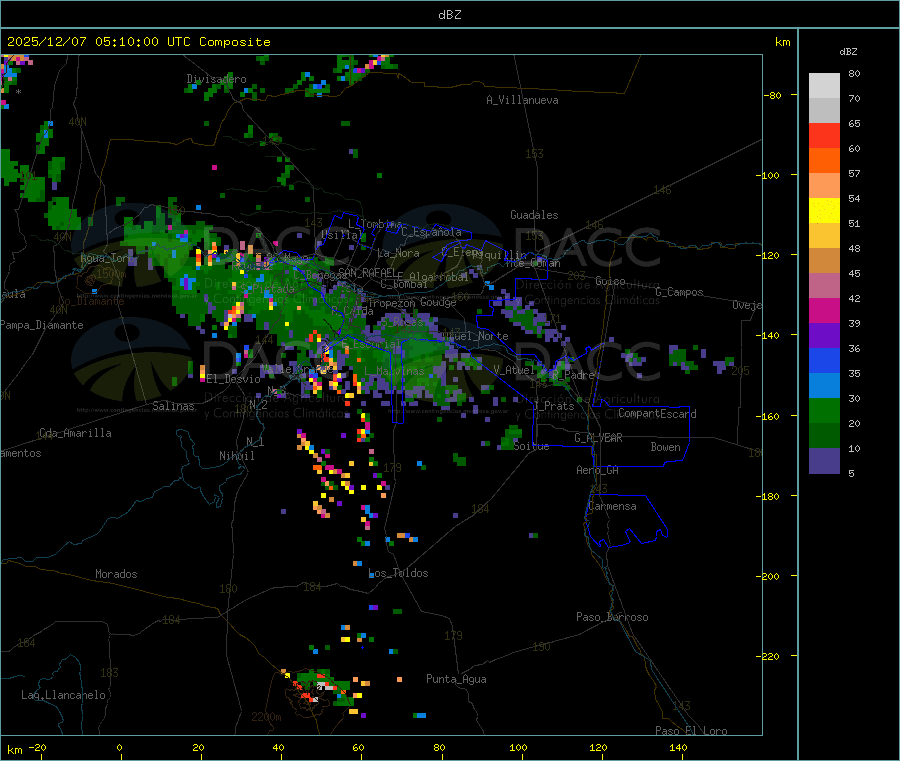The image size is (900, 761).
Task: Click the 'Nihuil' map label
Action: pos(237,456)
